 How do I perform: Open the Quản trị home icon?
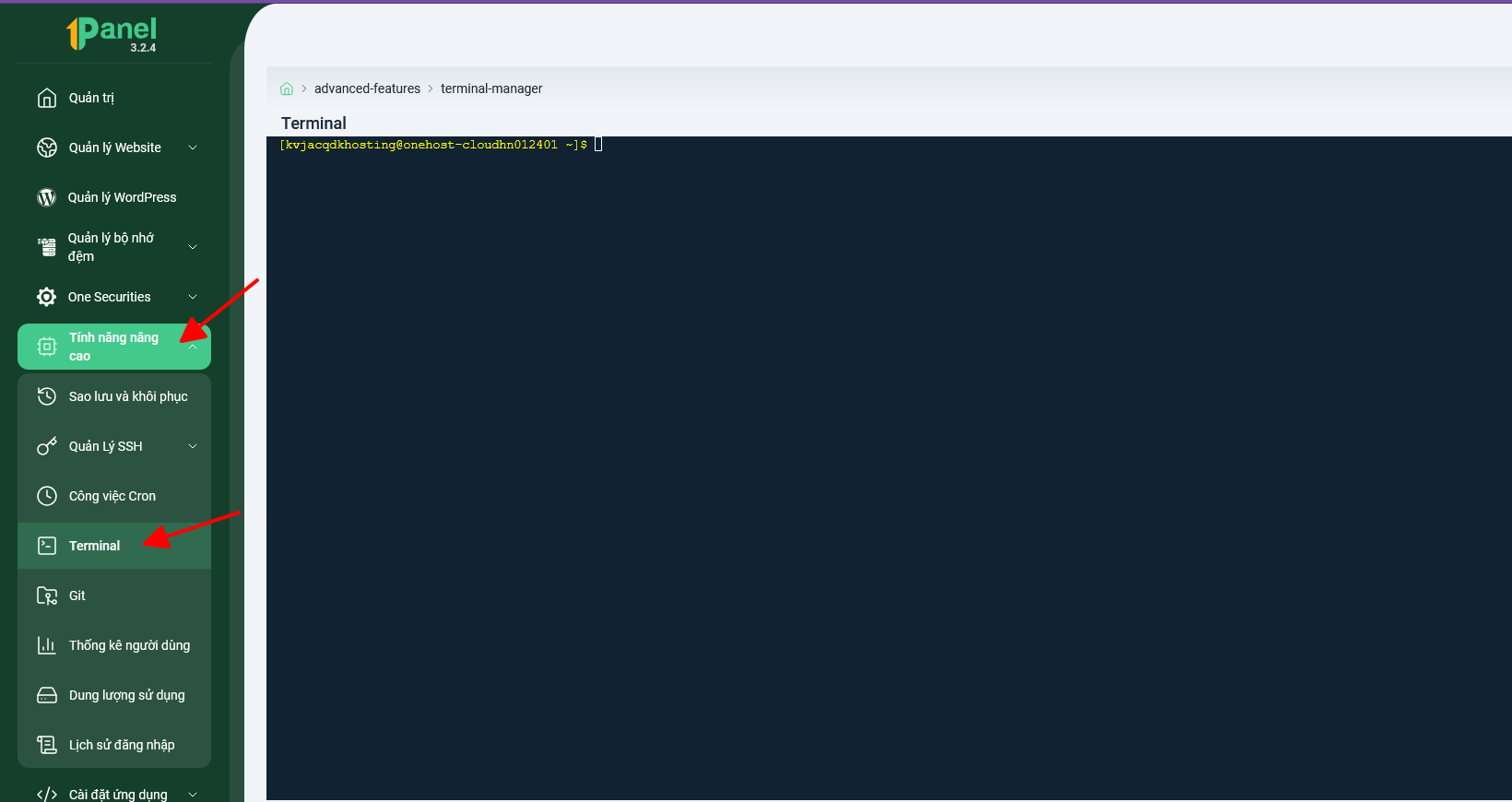click(x=47, y=98)
